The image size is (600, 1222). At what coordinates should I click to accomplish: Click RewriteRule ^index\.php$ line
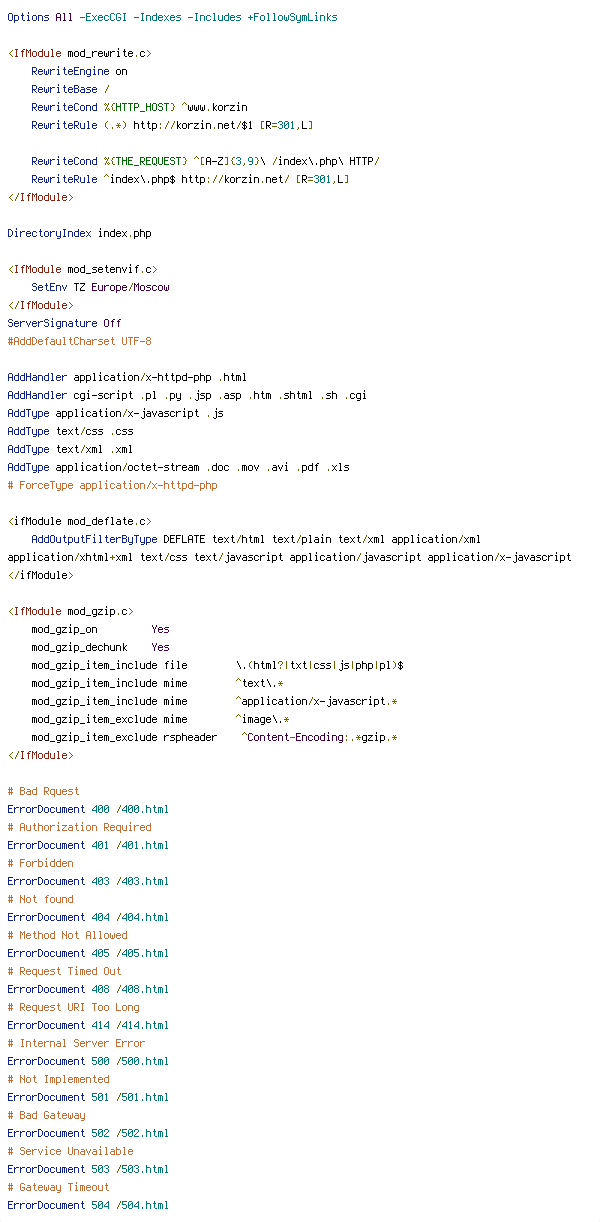coord(190,179)
